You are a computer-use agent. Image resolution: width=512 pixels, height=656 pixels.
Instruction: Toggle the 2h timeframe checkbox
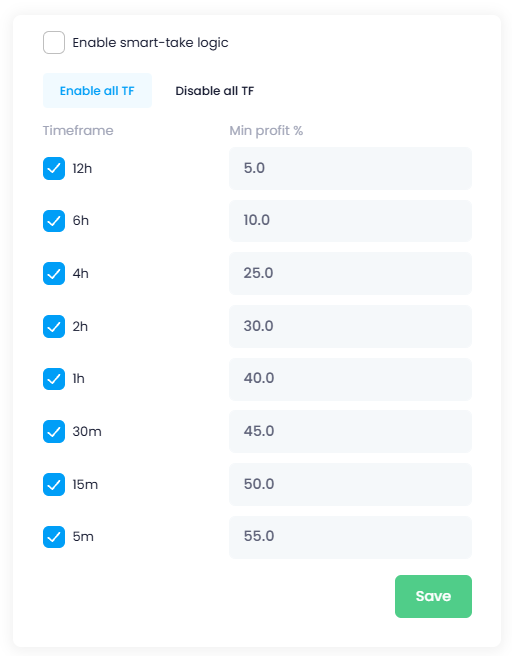pos(54,326)
